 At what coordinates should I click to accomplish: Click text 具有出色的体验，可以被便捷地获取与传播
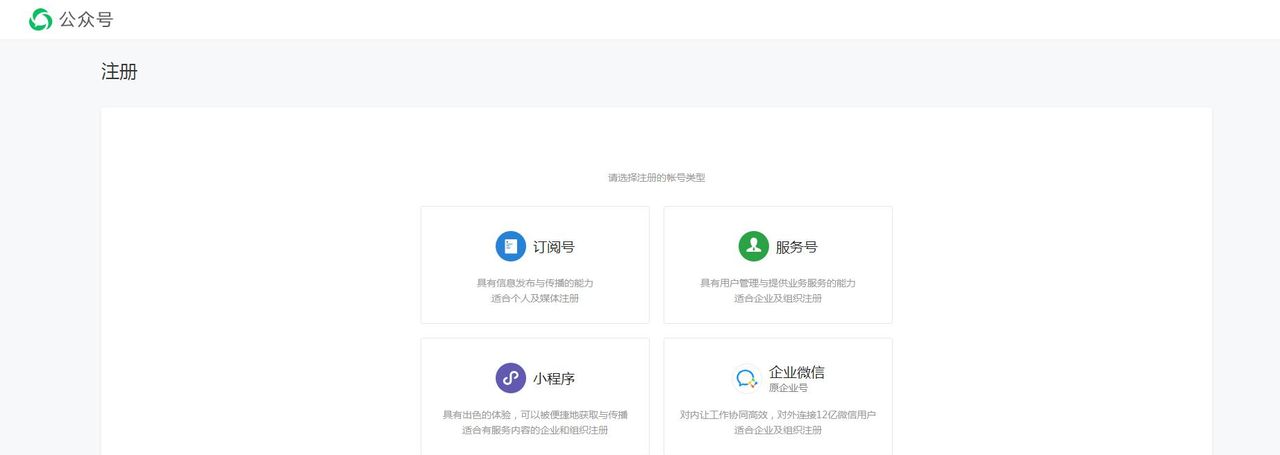[535, 415]
